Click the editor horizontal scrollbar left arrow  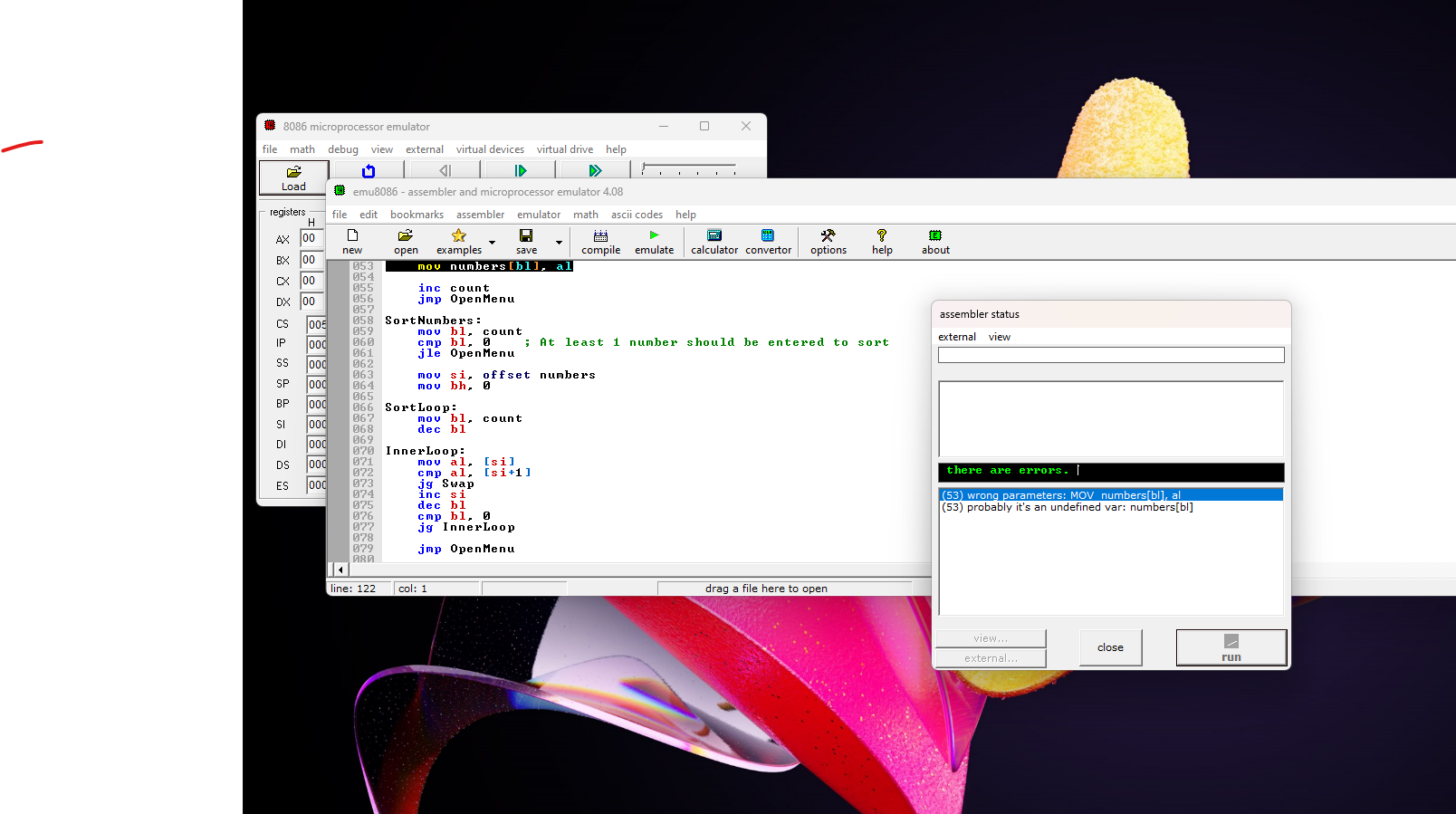[x=340, y=570]
